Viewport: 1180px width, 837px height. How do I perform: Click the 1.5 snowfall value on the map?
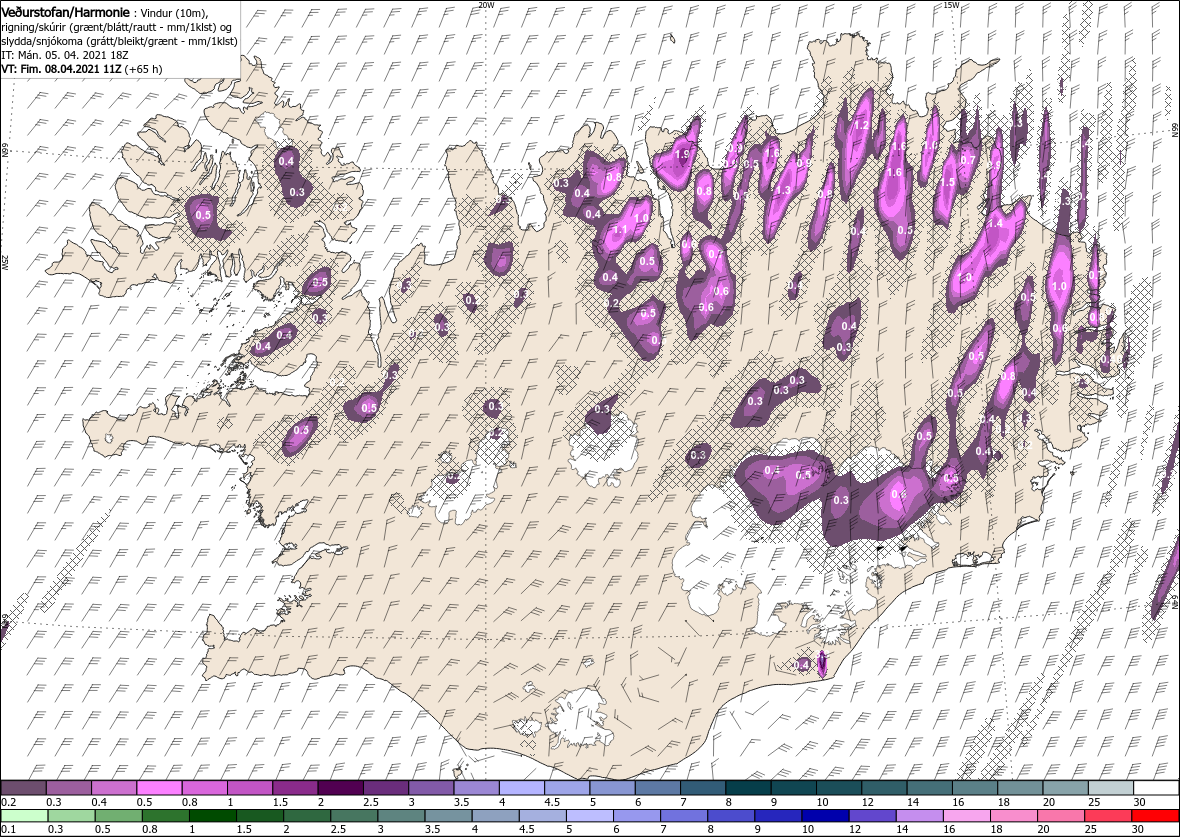coord(947,182)
